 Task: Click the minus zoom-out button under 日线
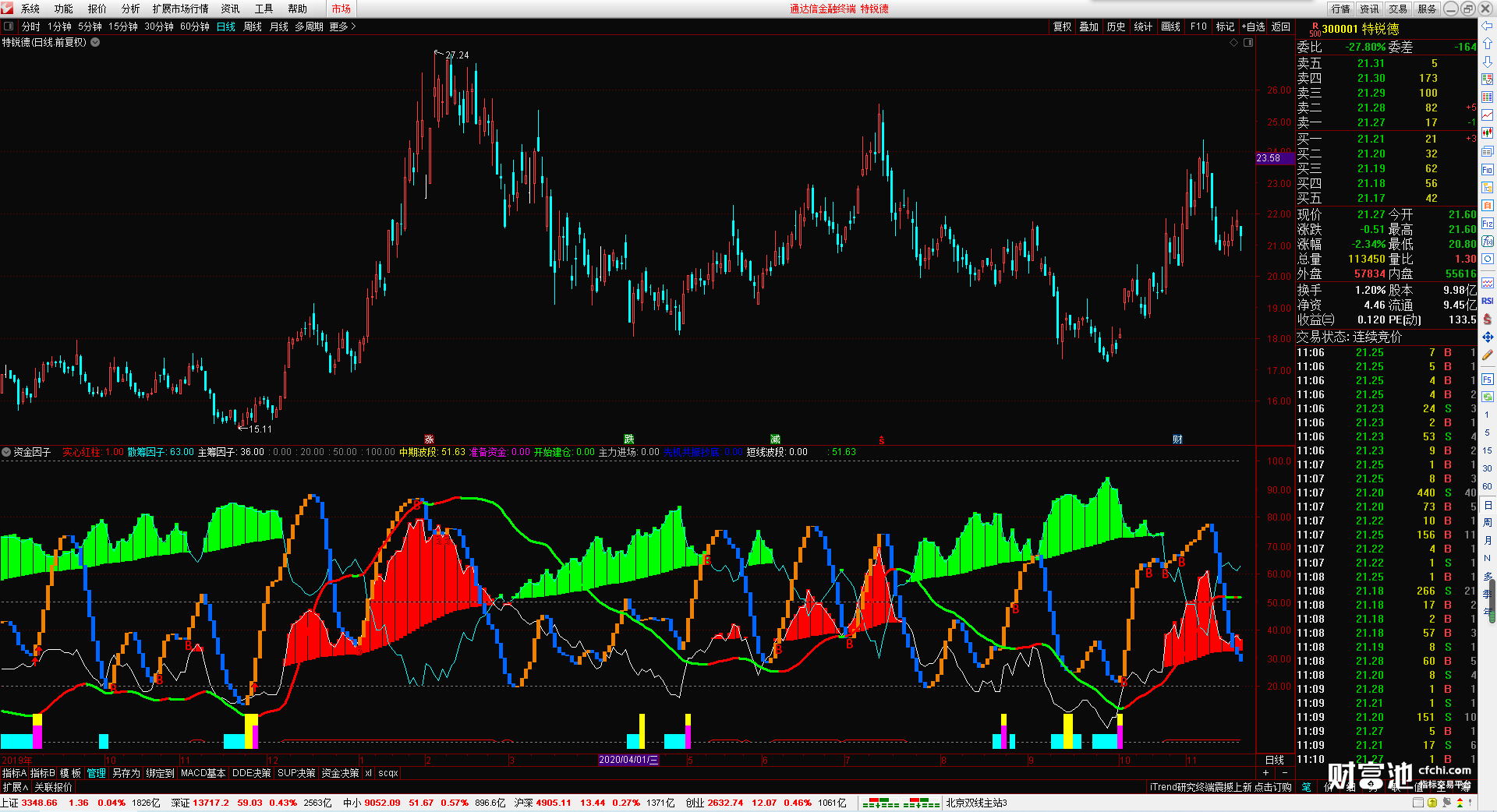(x=1284, y=772)
